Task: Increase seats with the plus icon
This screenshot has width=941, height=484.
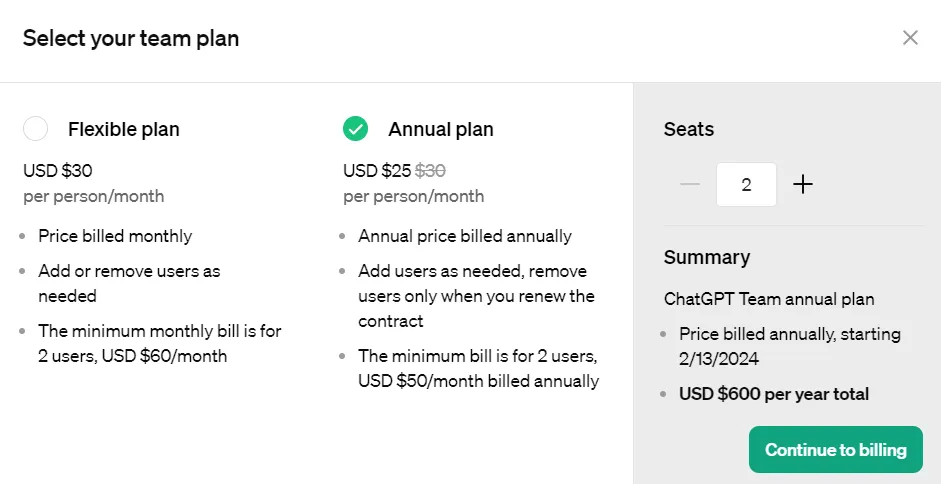Action: click(x=803, y=184)
